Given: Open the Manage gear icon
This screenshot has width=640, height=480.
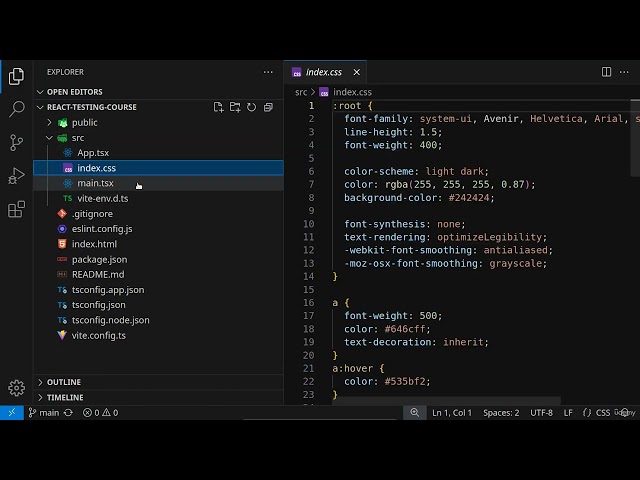Looking at the screenshot, I should [x=16, y=388].
